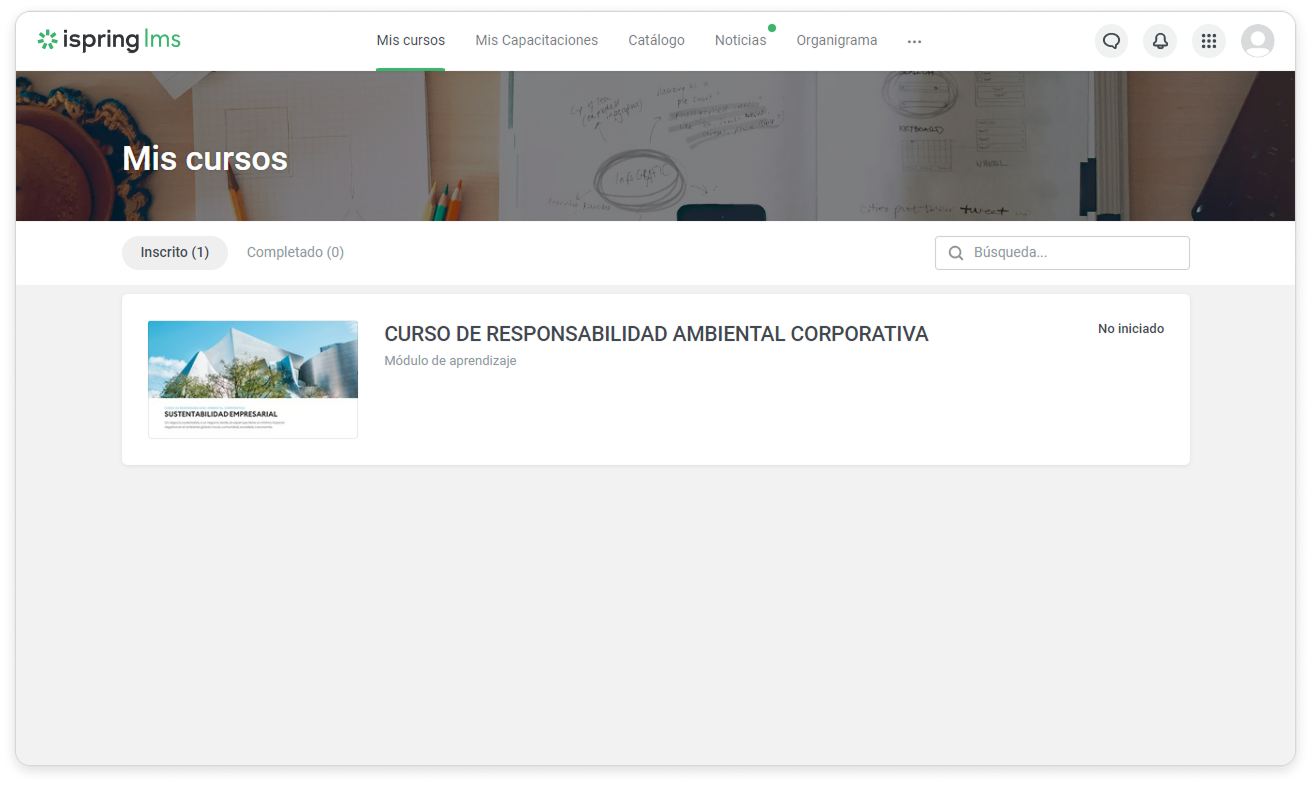
Task: Click the Búsqueda search field
Action: (1075, 253)
